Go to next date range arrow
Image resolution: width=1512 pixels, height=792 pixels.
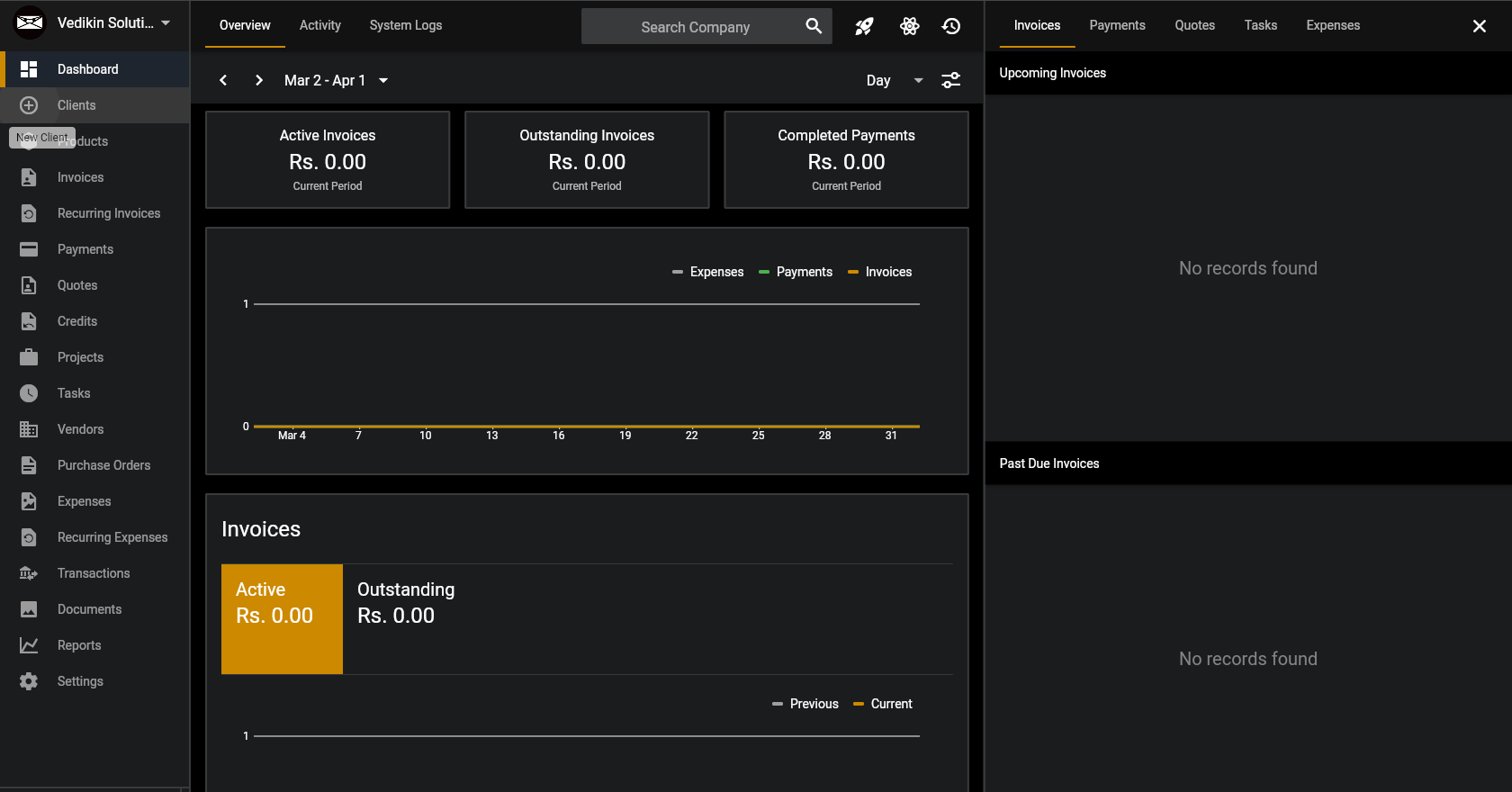tap(259, 80)
